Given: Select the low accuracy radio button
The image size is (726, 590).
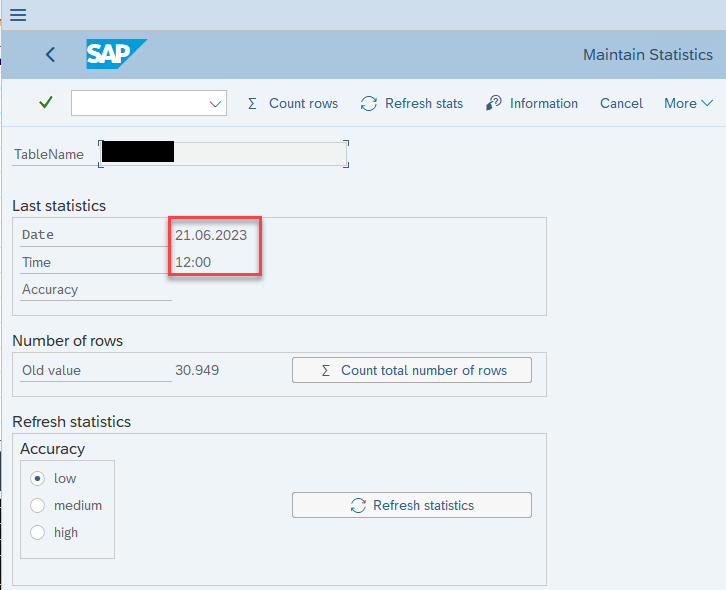Looking at the screenshot, I should coord(38,478).
